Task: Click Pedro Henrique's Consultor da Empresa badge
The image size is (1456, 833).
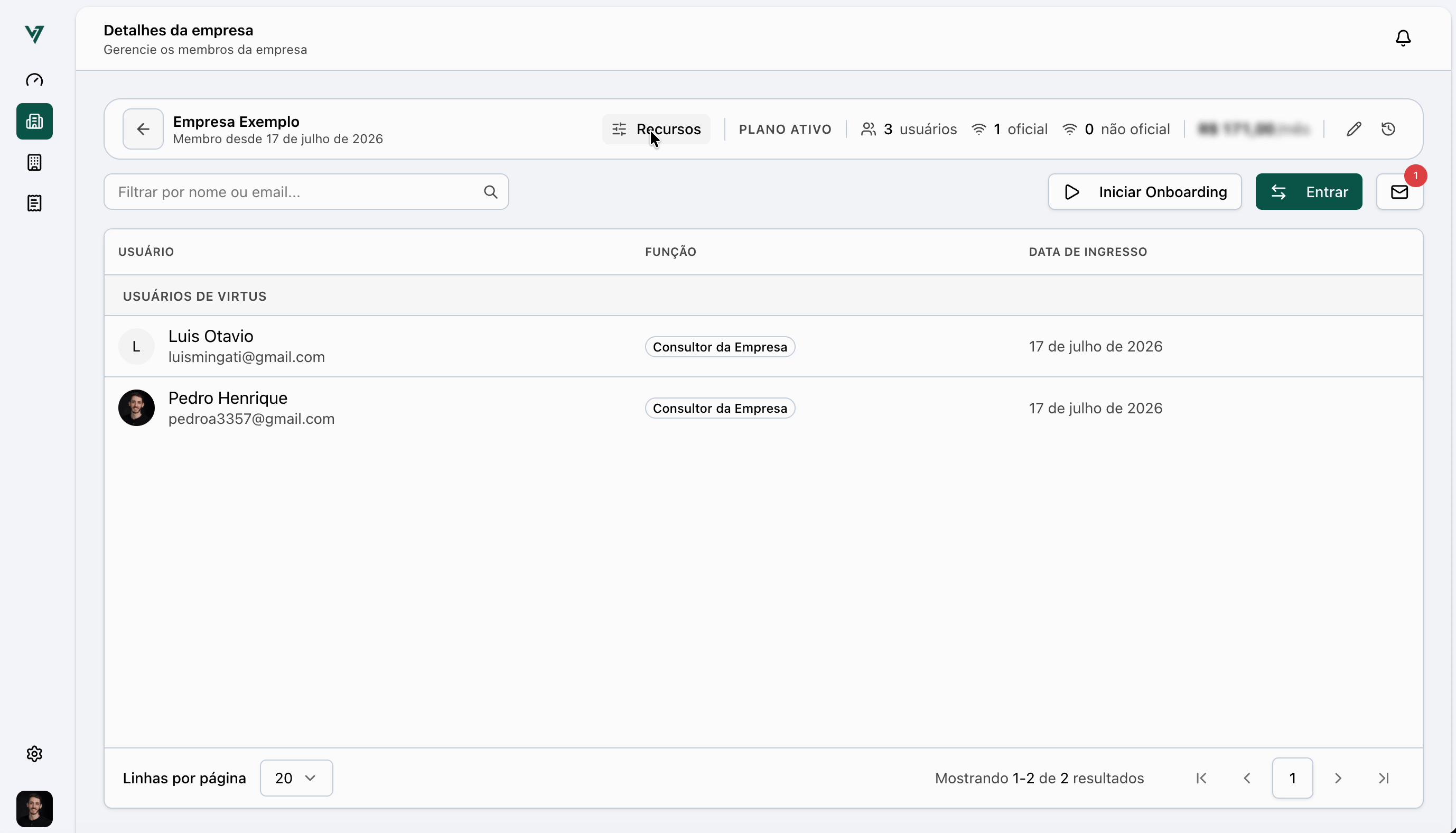Action: [720, 409]
